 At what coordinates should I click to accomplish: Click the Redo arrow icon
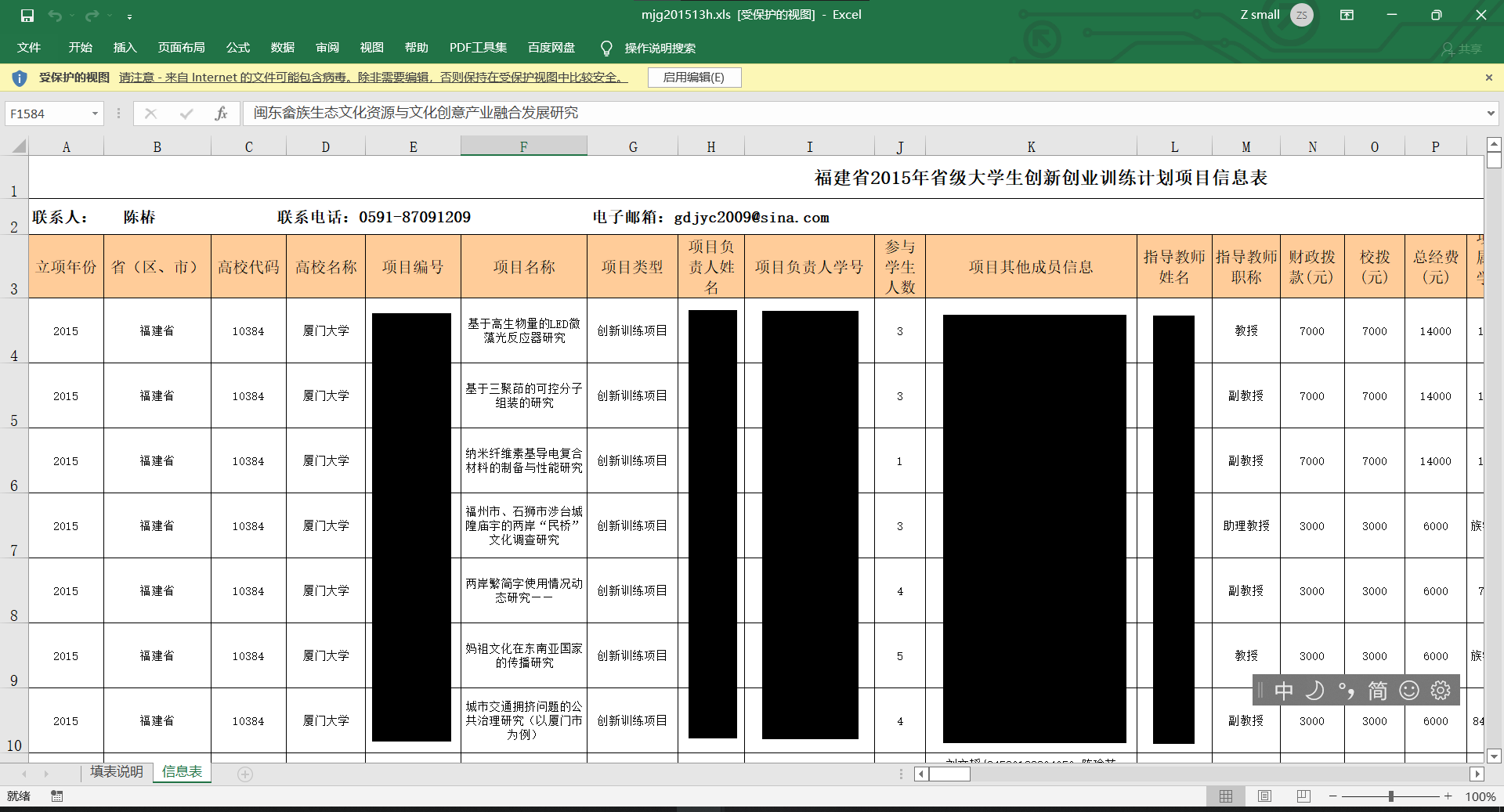pos(92,15)
